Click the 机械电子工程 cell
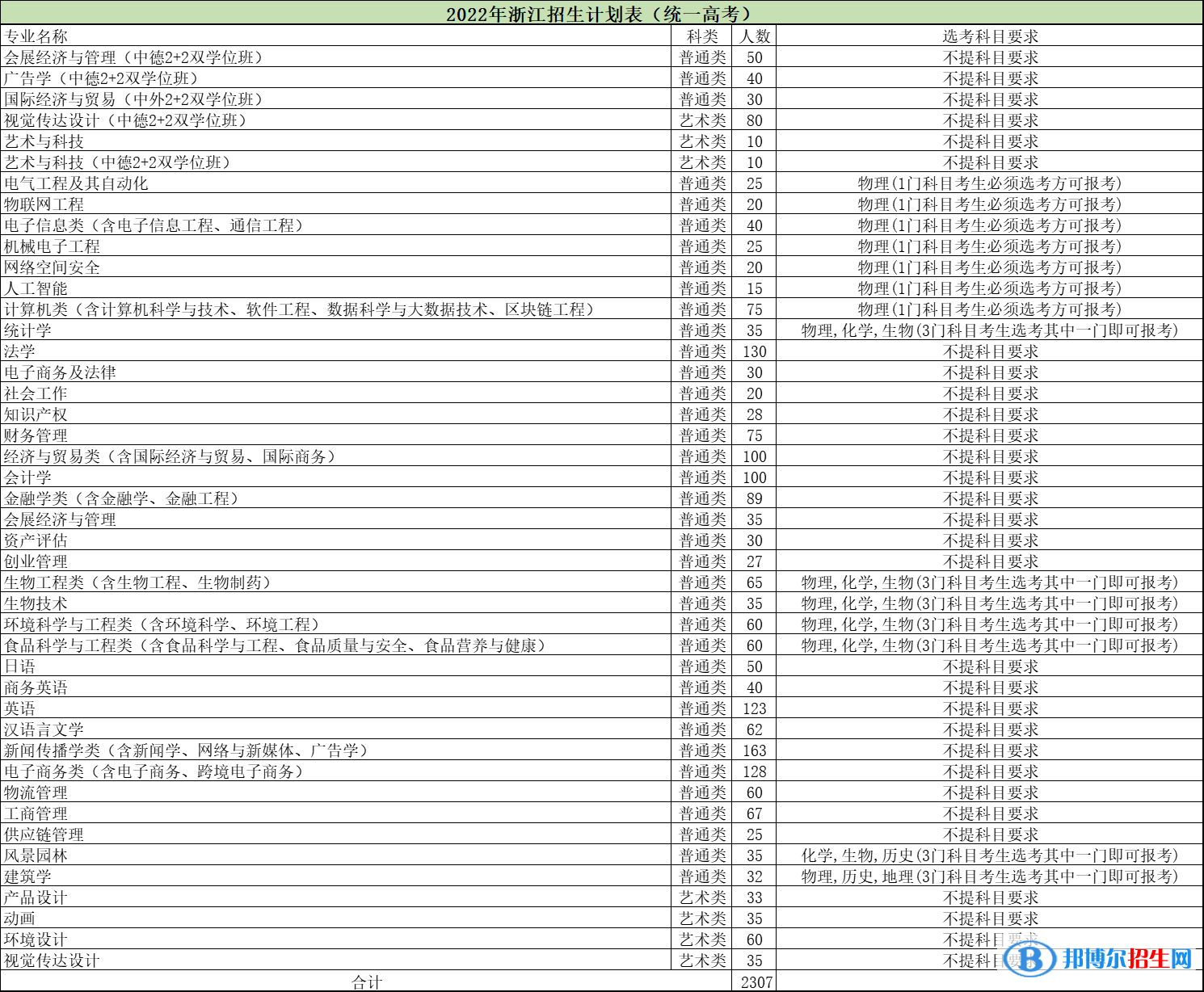Screen dimensions: 1204x992 click(336, 246)
